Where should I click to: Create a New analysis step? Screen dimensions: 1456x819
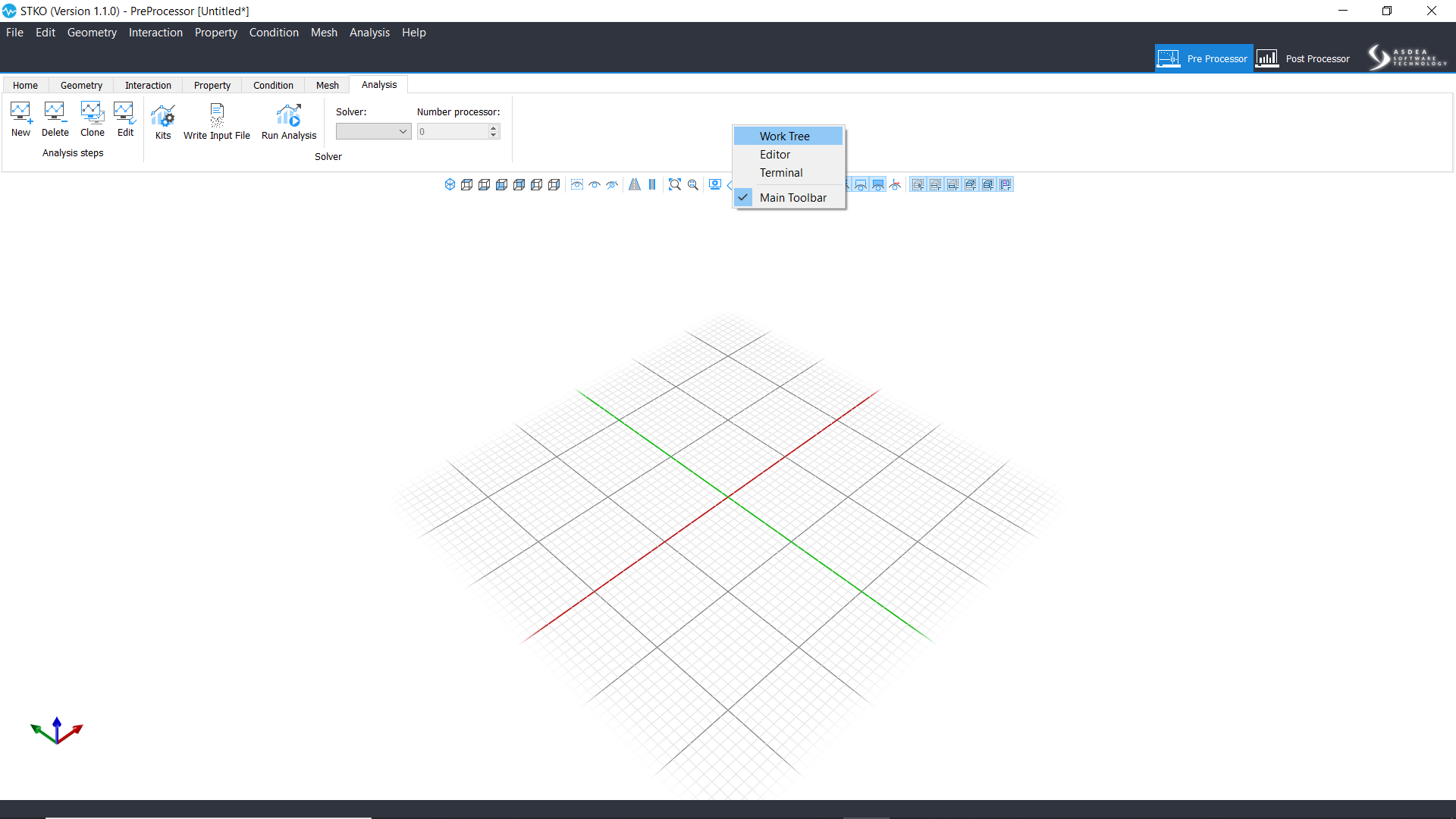coord(20,120)
